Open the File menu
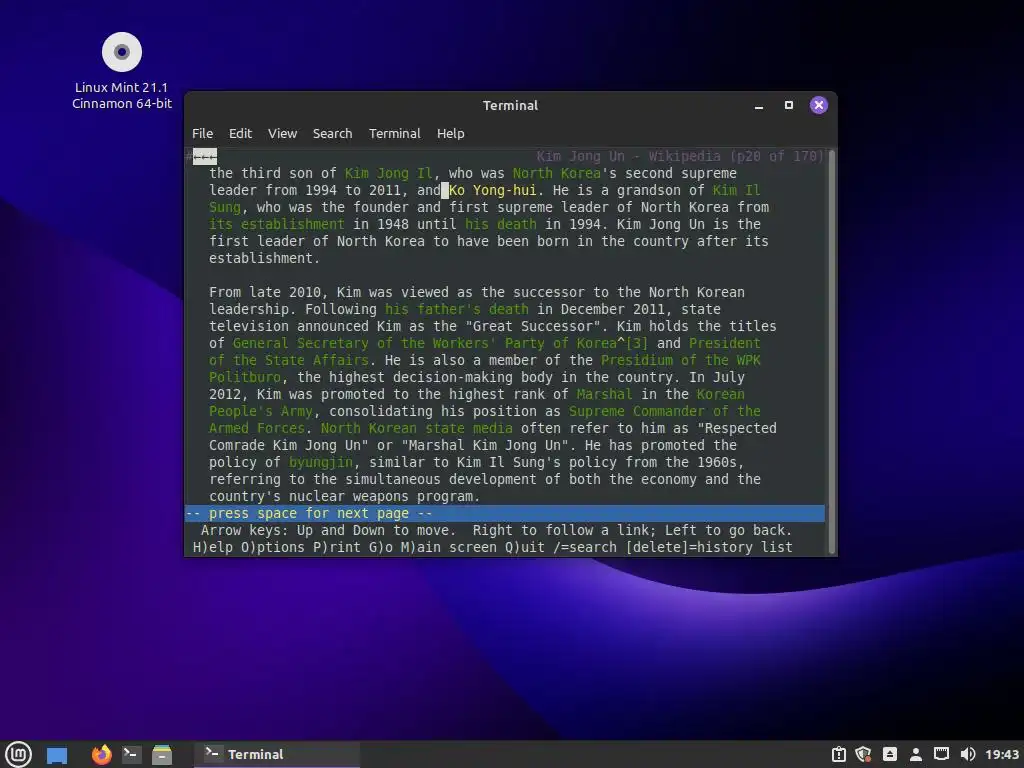 coord(202,133)
